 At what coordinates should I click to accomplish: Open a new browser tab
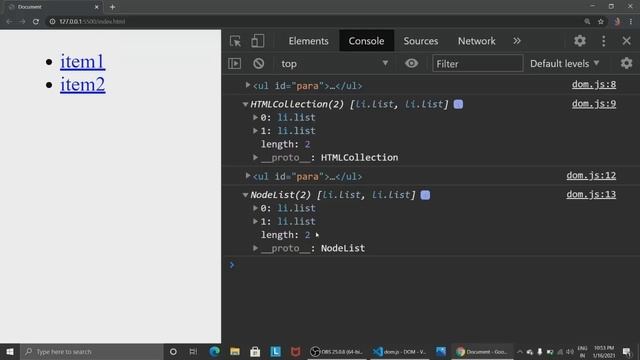(x=112, y=7)
